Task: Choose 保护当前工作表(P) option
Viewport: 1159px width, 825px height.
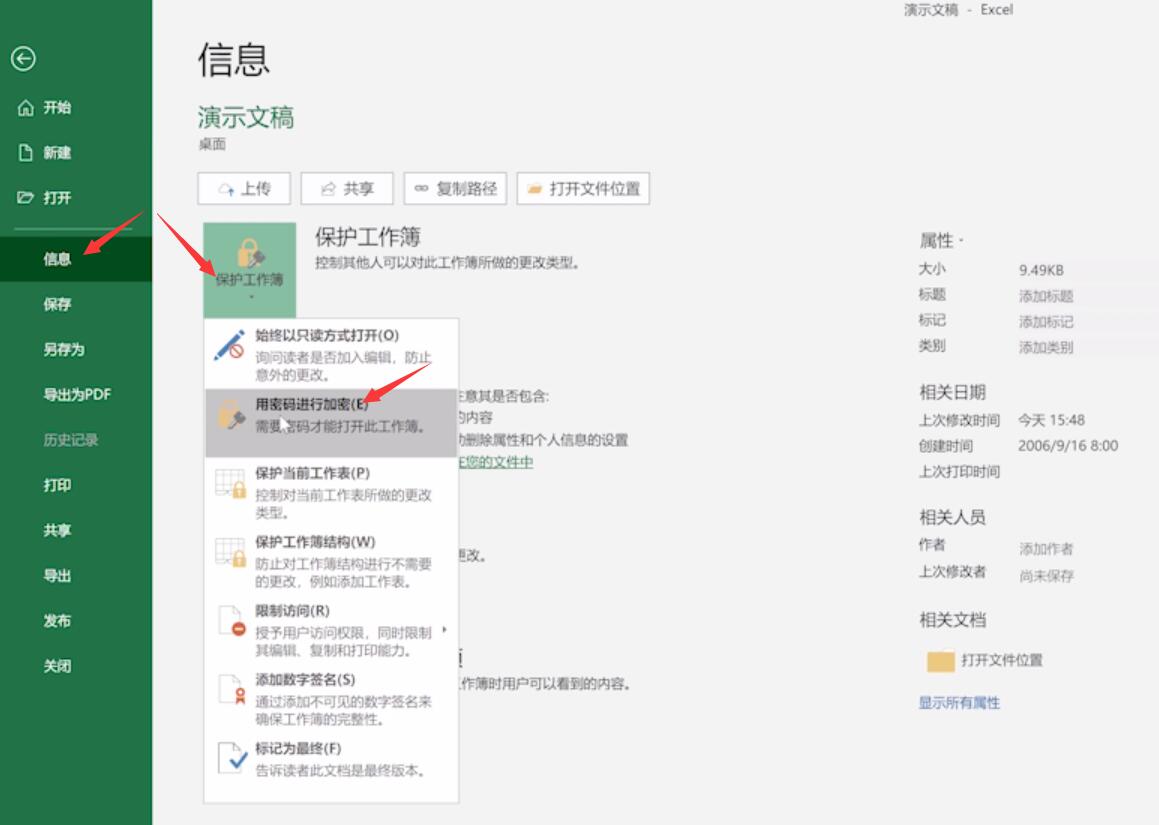Action: tap(331, 492)
